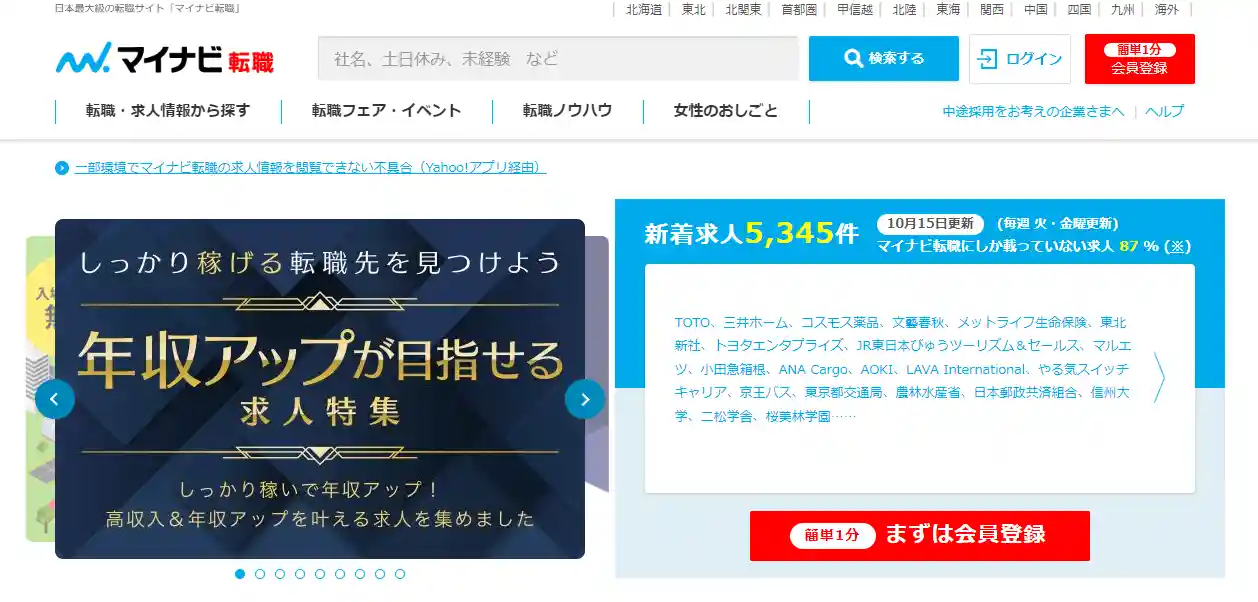Click the keyword search input field

tap(558, 58)
